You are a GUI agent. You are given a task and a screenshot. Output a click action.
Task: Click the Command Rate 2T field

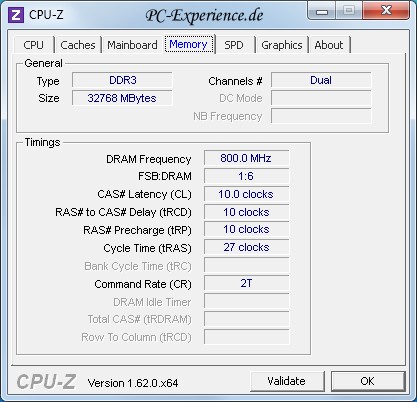coord(246,284)
